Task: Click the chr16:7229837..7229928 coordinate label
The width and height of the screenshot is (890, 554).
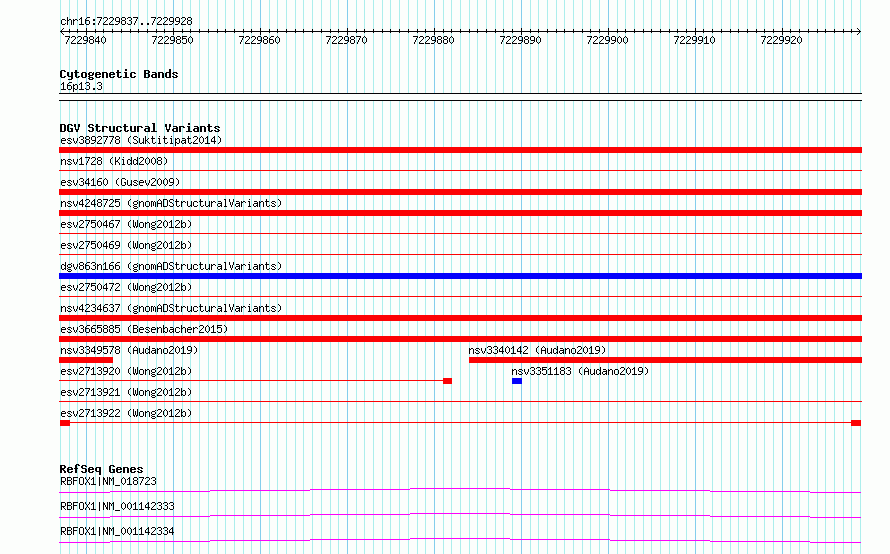Action: pos(126,22)
